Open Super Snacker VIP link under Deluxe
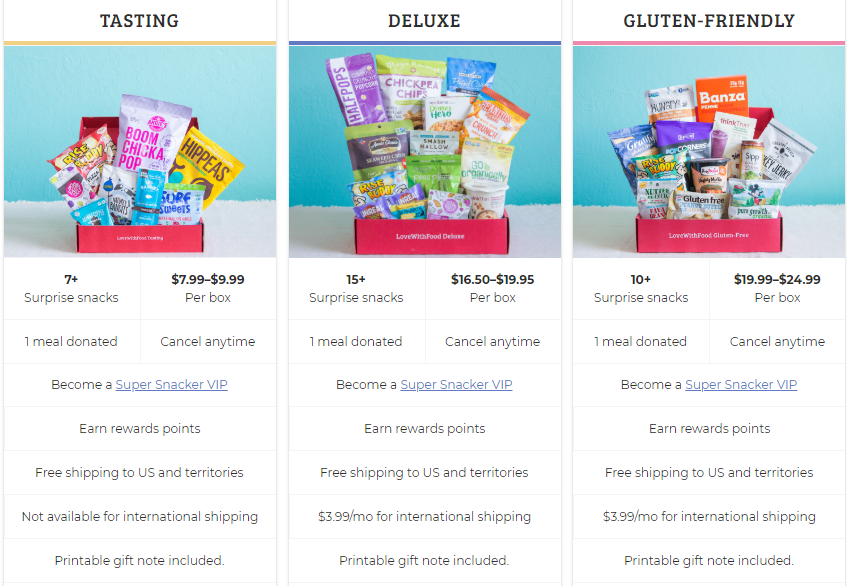Screen dimensions: 847x586 point(456,385)
